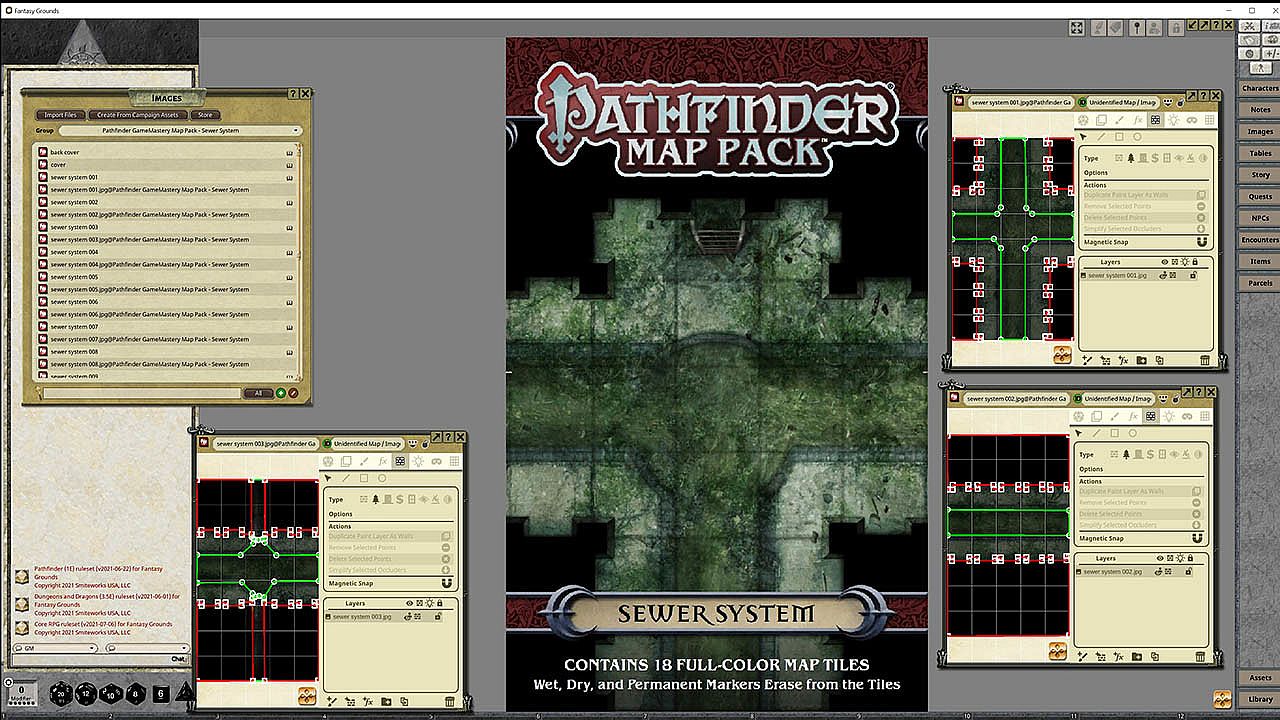Image resolution: width=1280 pixels, height=720 pixels.
Task: Open the FX effects tool in sewer system 003 toolbar
Action: pos(382,461)
